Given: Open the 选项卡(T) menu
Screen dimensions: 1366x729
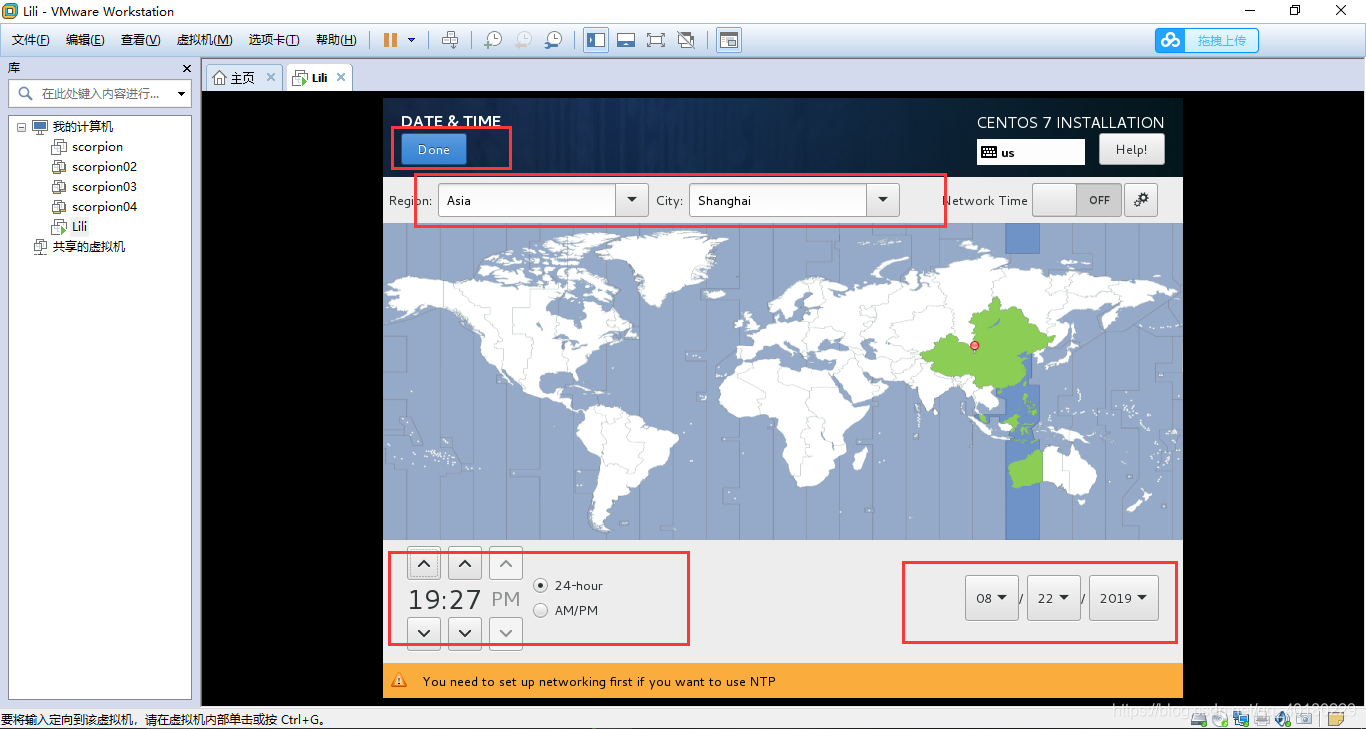Looking at the screenshot, I should (274, 40).
